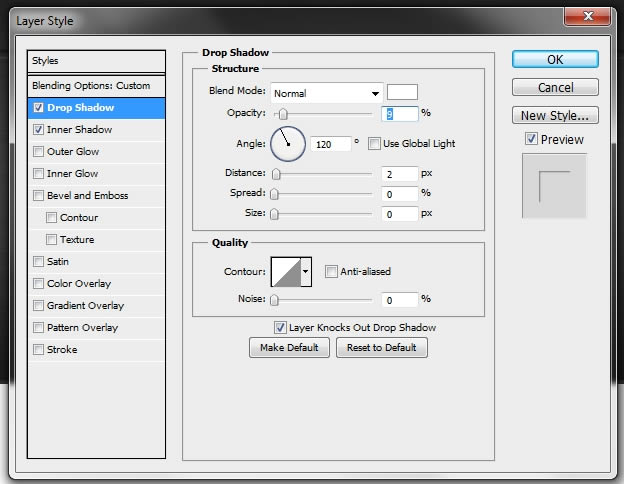Image resolution: width=624 pixels, height=484 pixels.
Task: Select the Styles list header
Action: [96, 61]
